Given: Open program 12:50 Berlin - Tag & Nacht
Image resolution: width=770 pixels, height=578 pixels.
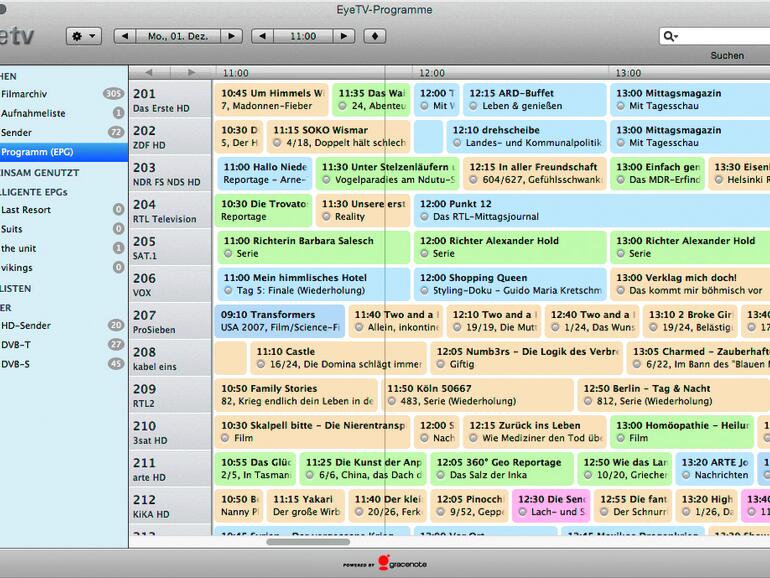Looking at the screenshot, I should [674, 395].
